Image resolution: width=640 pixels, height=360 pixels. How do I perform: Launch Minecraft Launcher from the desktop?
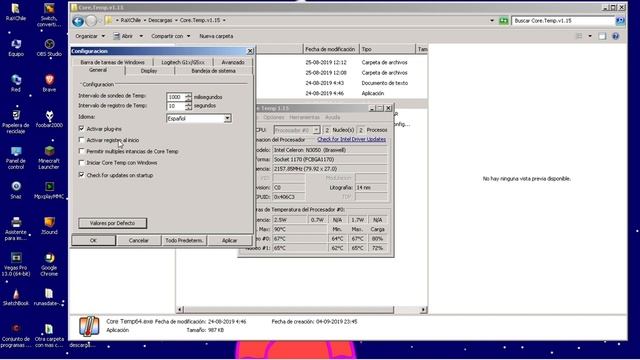49,158
